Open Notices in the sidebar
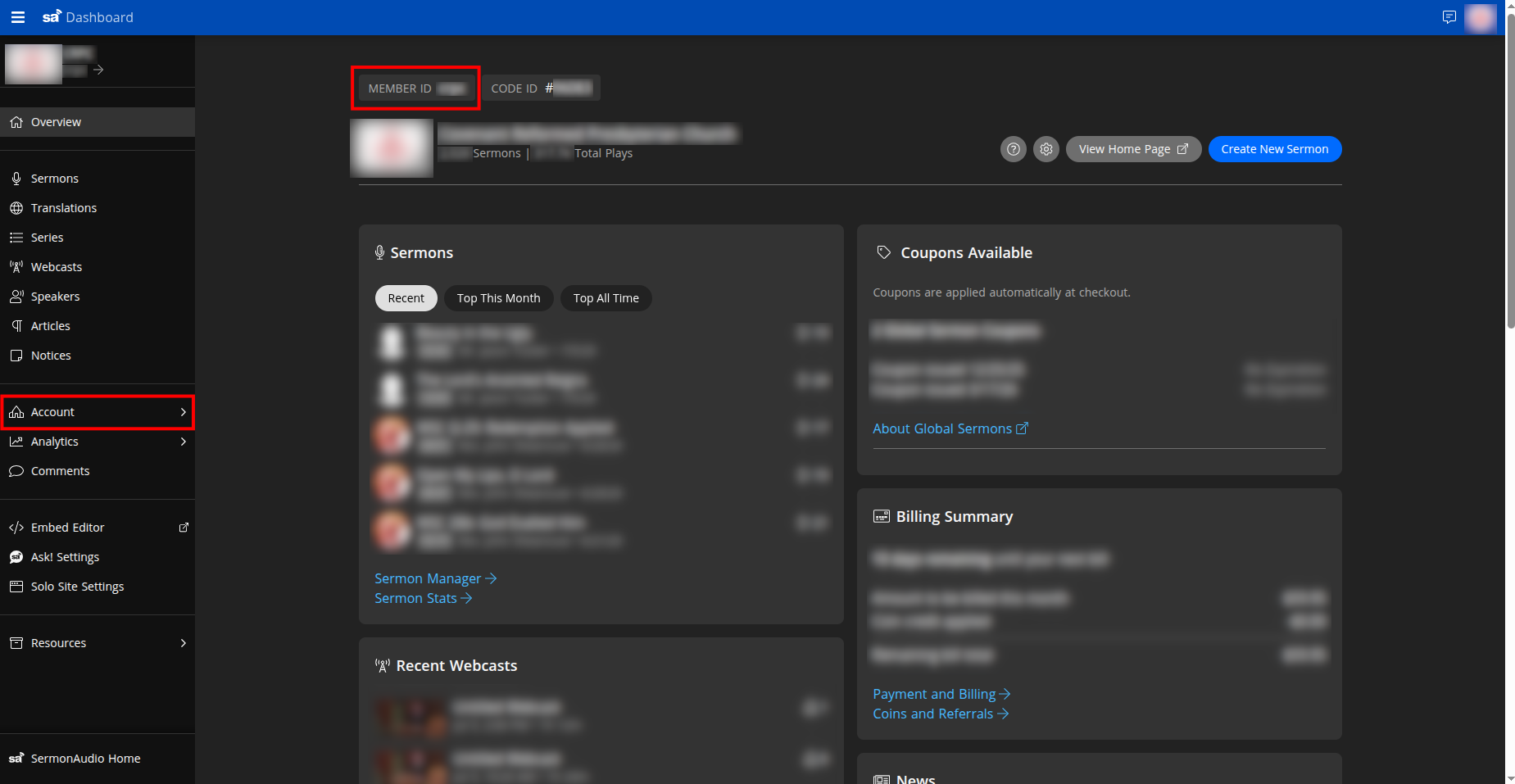The image size is (1515, 784). point(98,356)
